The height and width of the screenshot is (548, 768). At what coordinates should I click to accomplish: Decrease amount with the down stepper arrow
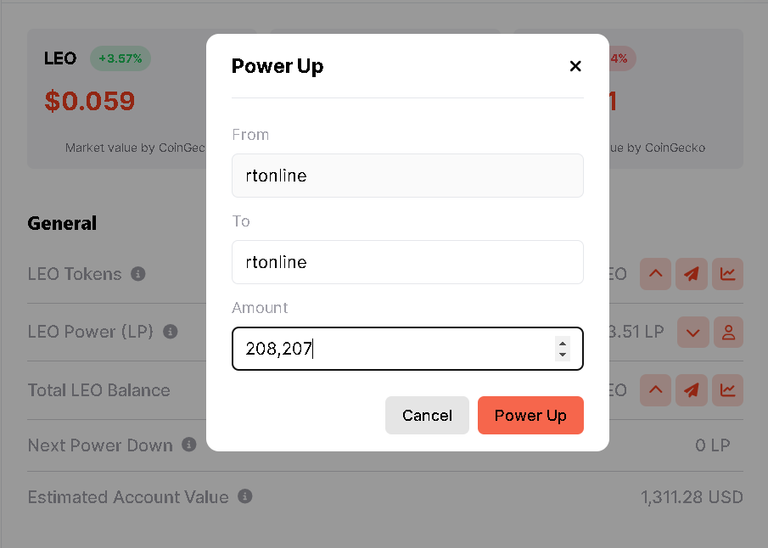click(x=562, y=355)
